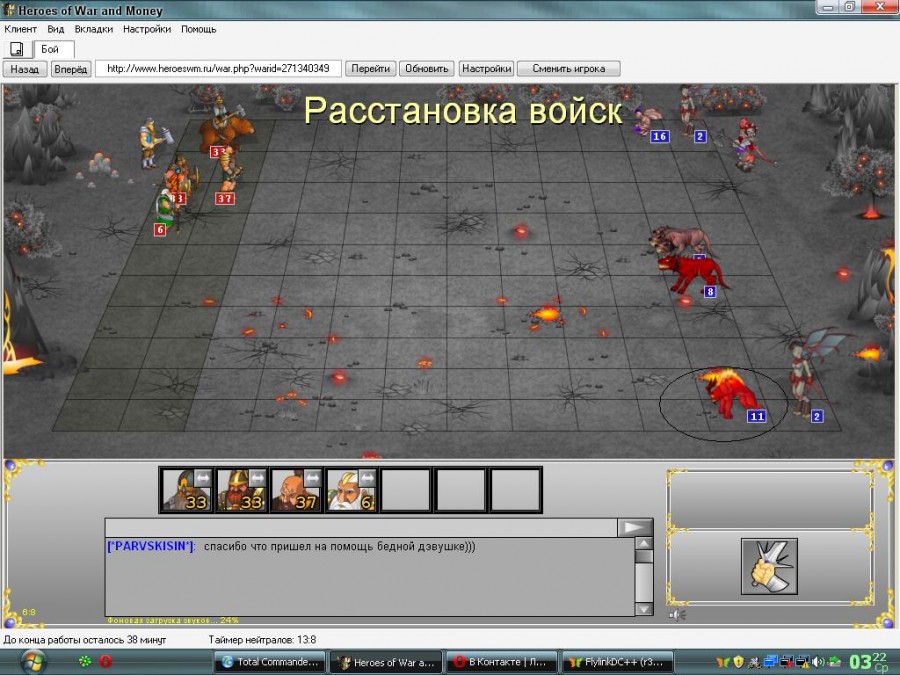
Task: Select the gold-helmet dwarf slot showing 33
Action: tap(241, 490)
